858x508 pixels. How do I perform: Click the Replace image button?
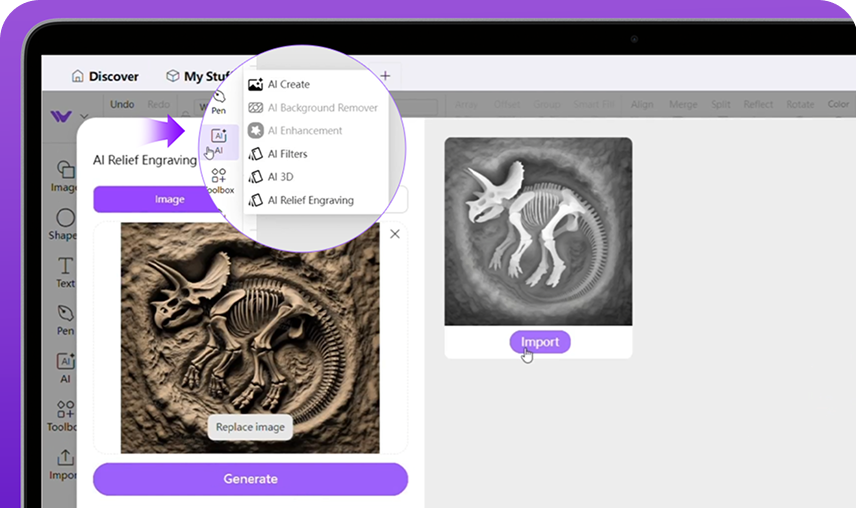pyautogui.click(x=250, y=427)
